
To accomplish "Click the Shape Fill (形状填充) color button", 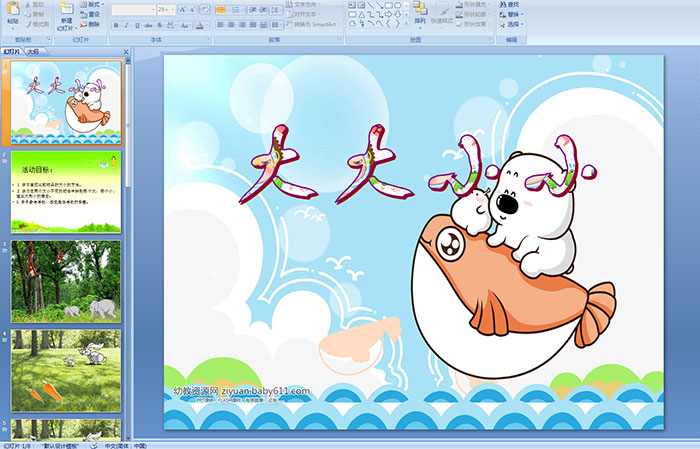I will (x=472, y=4).
